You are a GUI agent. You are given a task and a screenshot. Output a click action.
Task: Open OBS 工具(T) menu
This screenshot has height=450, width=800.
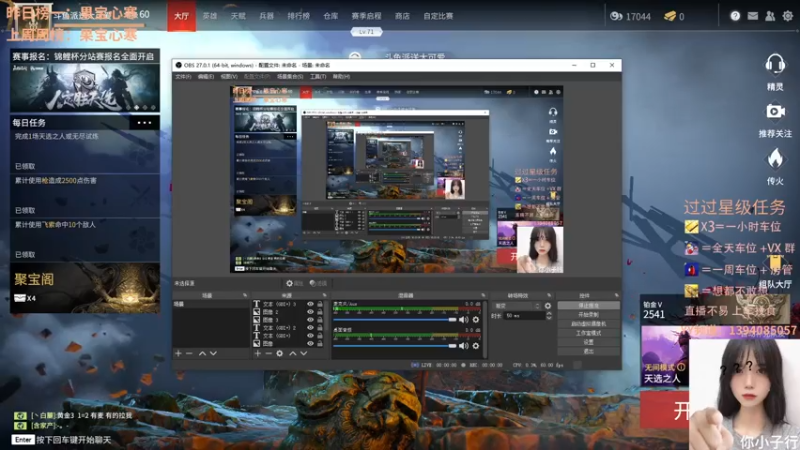click(318, 77)
